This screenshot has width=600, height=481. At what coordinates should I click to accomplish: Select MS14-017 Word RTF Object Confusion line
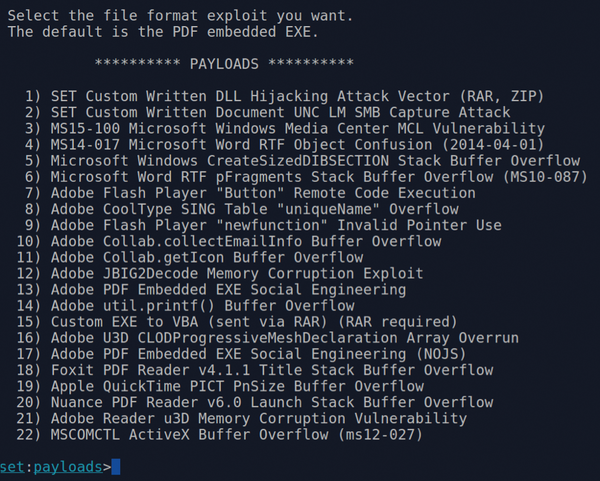coord(284,144)
